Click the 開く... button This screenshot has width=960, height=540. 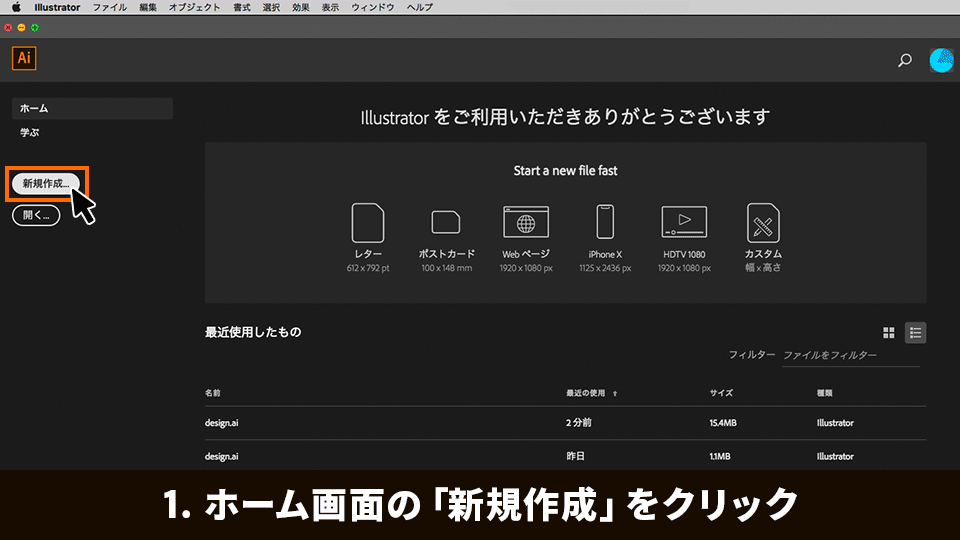point(36,216)
